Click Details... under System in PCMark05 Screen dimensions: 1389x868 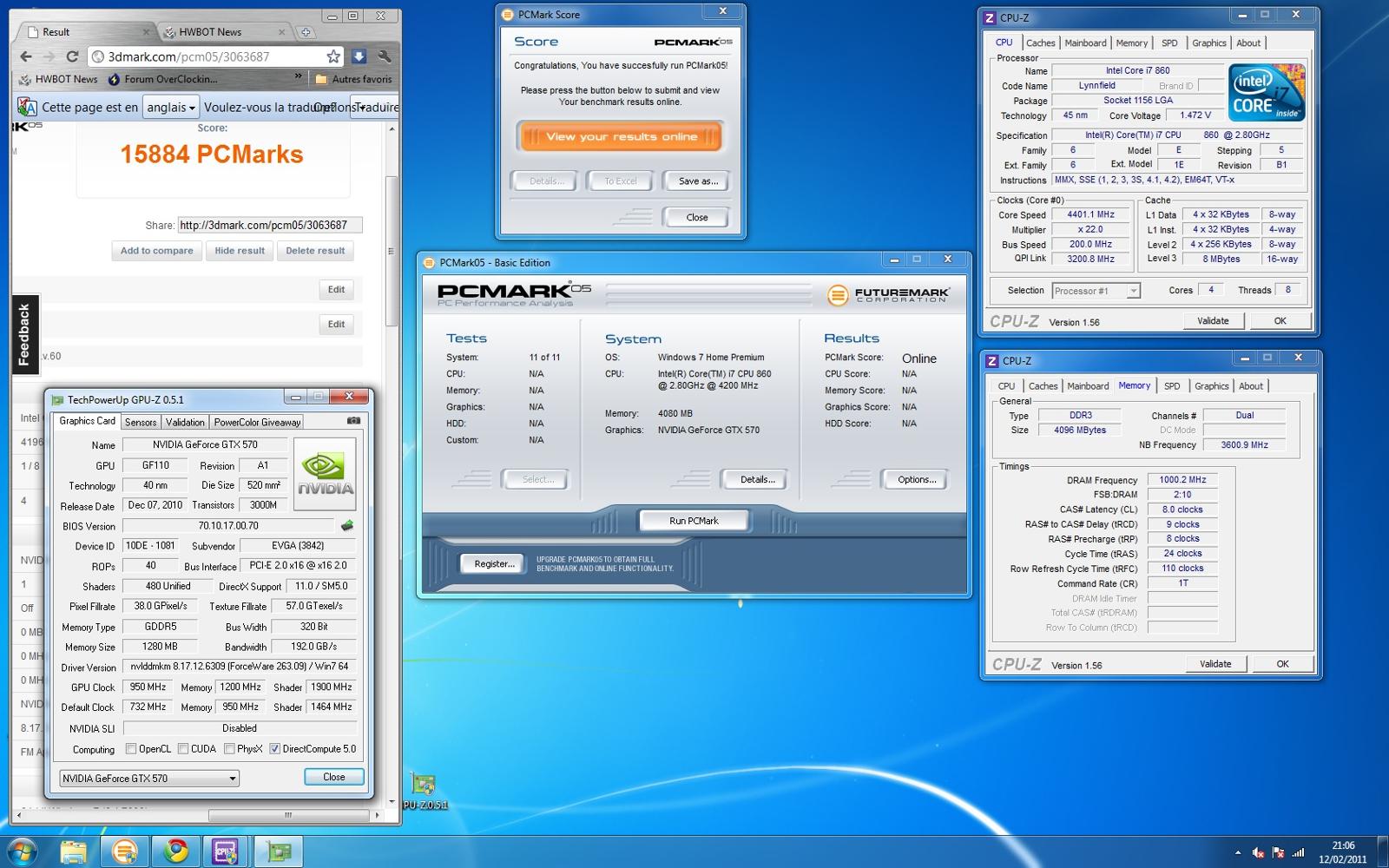tap(757, 479)
